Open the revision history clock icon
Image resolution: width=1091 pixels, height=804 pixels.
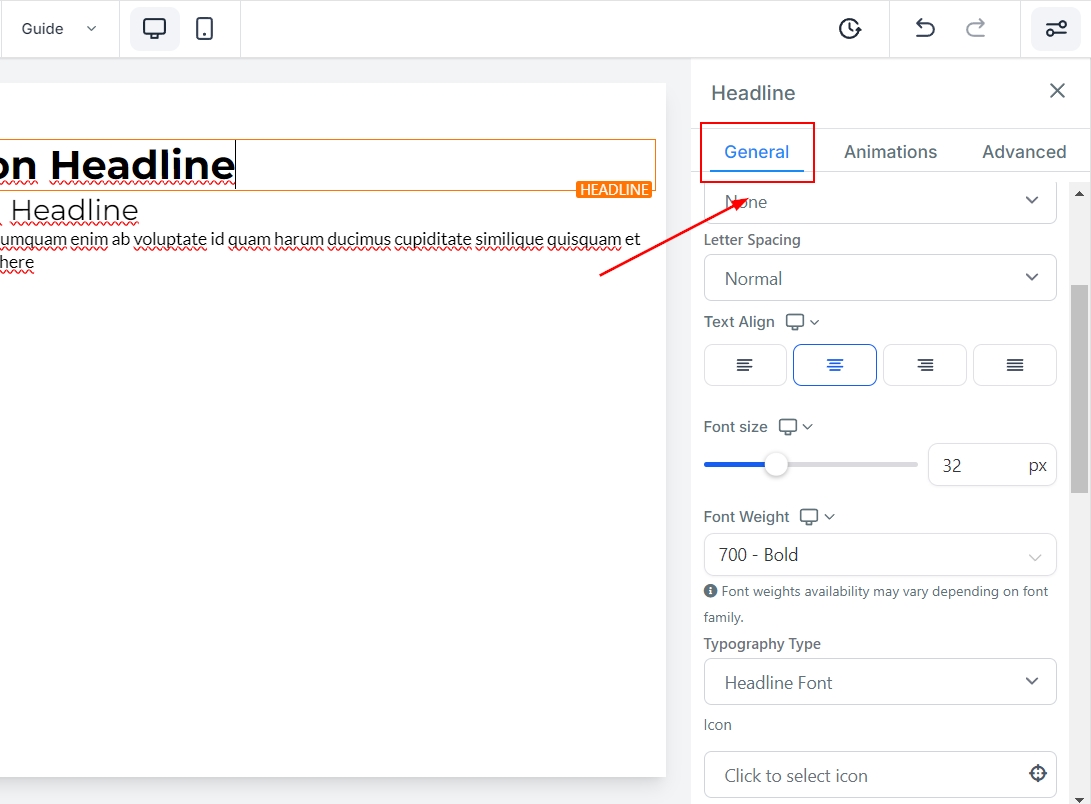pos(850,29)
